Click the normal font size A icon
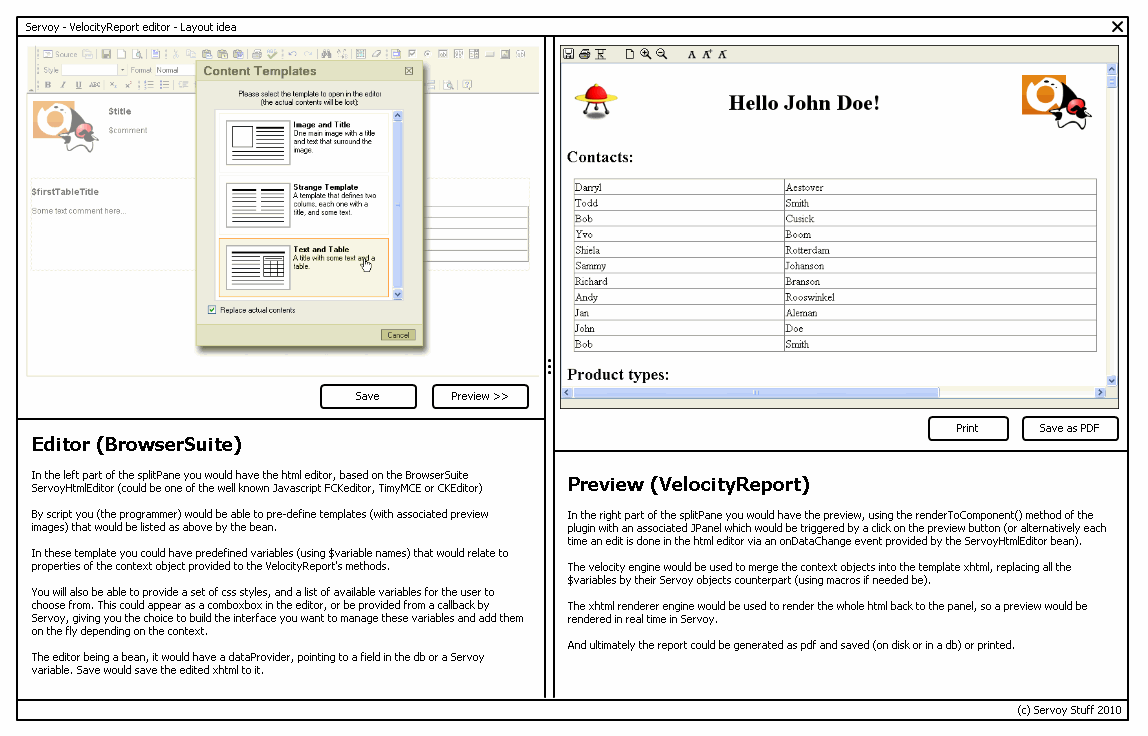The width and height of the screenshot is (1148, 736). [x=691, y=54]
